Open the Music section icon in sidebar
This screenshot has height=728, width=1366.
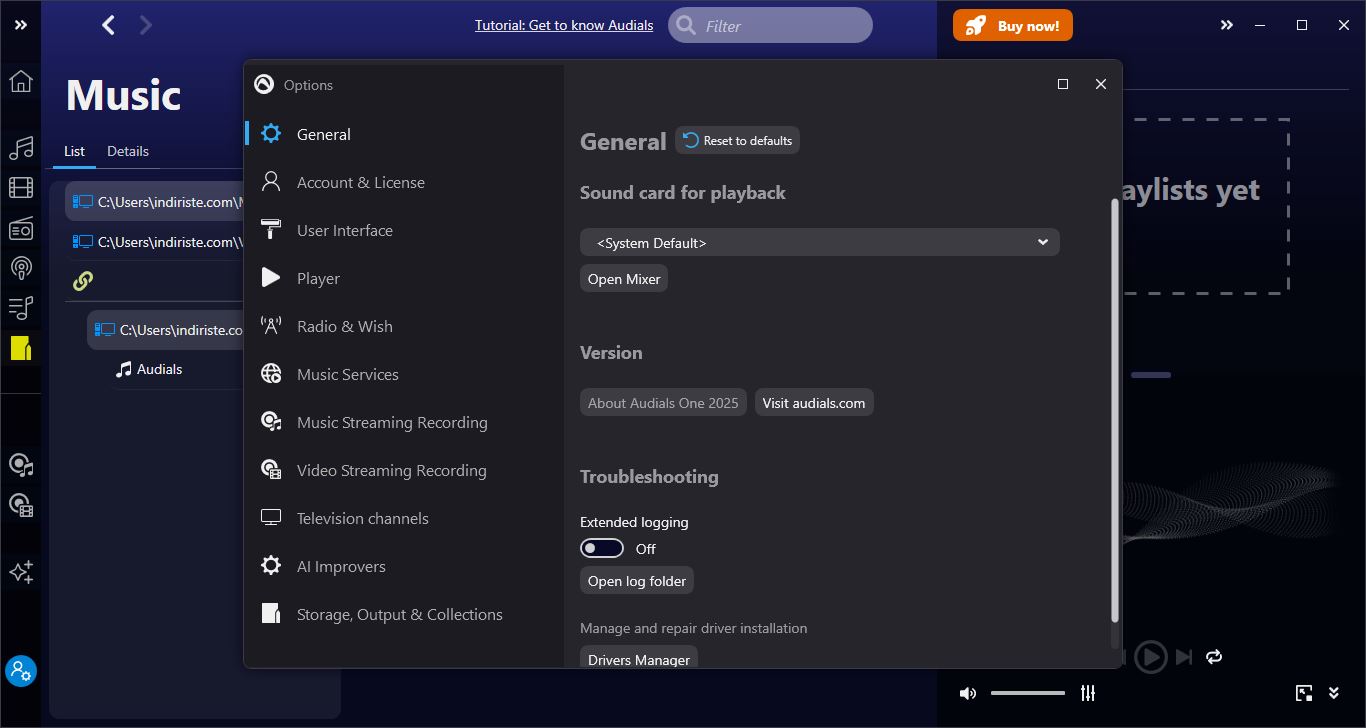tap(20, 149)
